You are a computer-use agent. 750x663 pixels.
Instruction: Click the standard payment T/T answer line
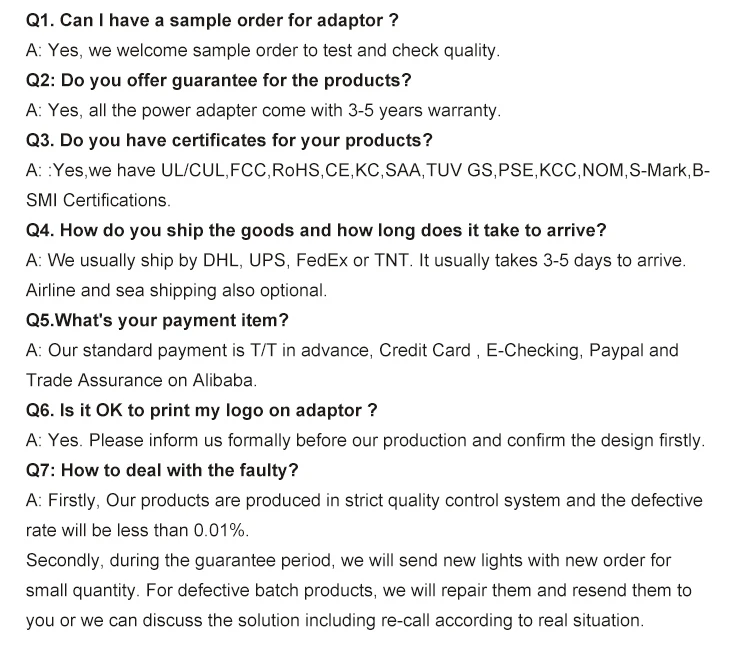[x=352, y=350]
